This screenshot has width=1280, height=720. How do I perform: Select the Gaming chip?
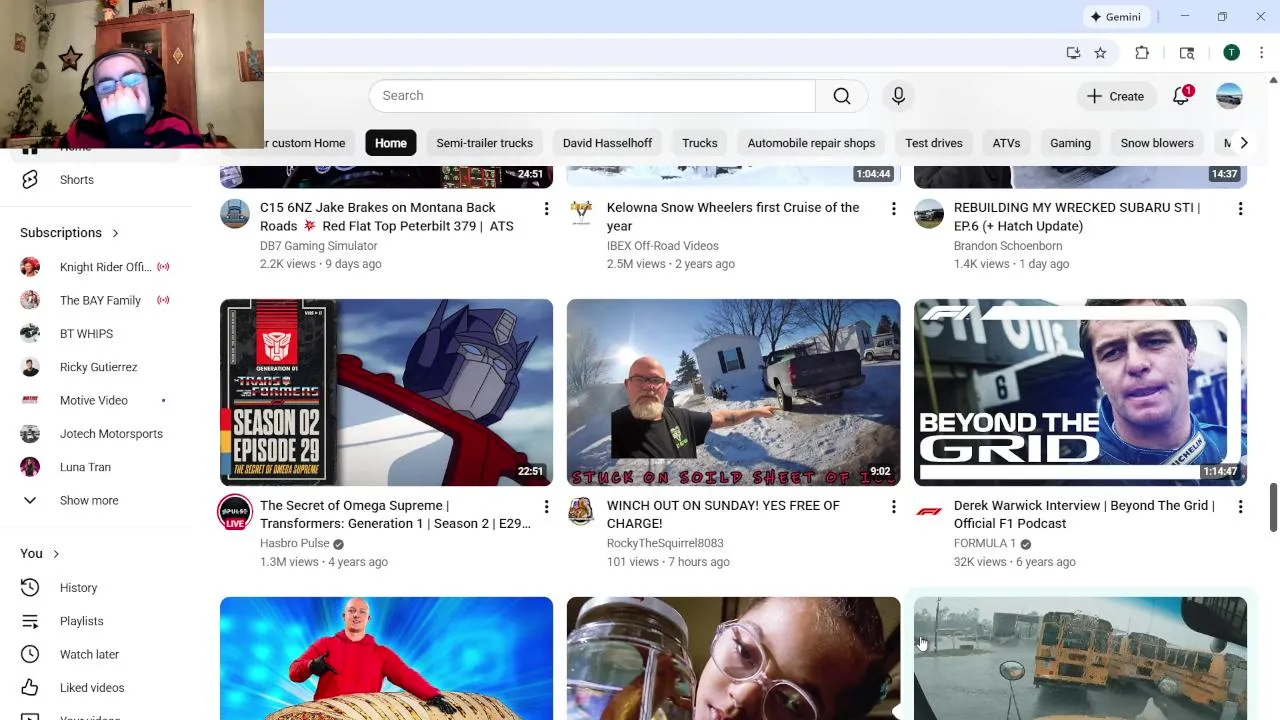[1070, 143]
